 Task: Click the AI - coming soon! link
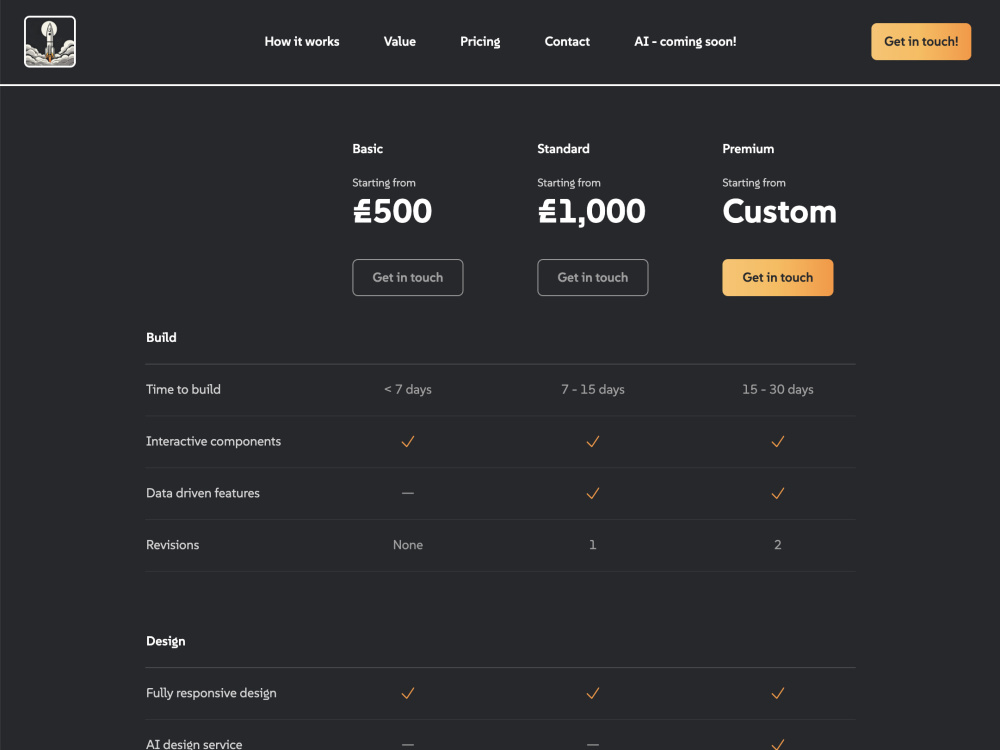click(685, 41)
